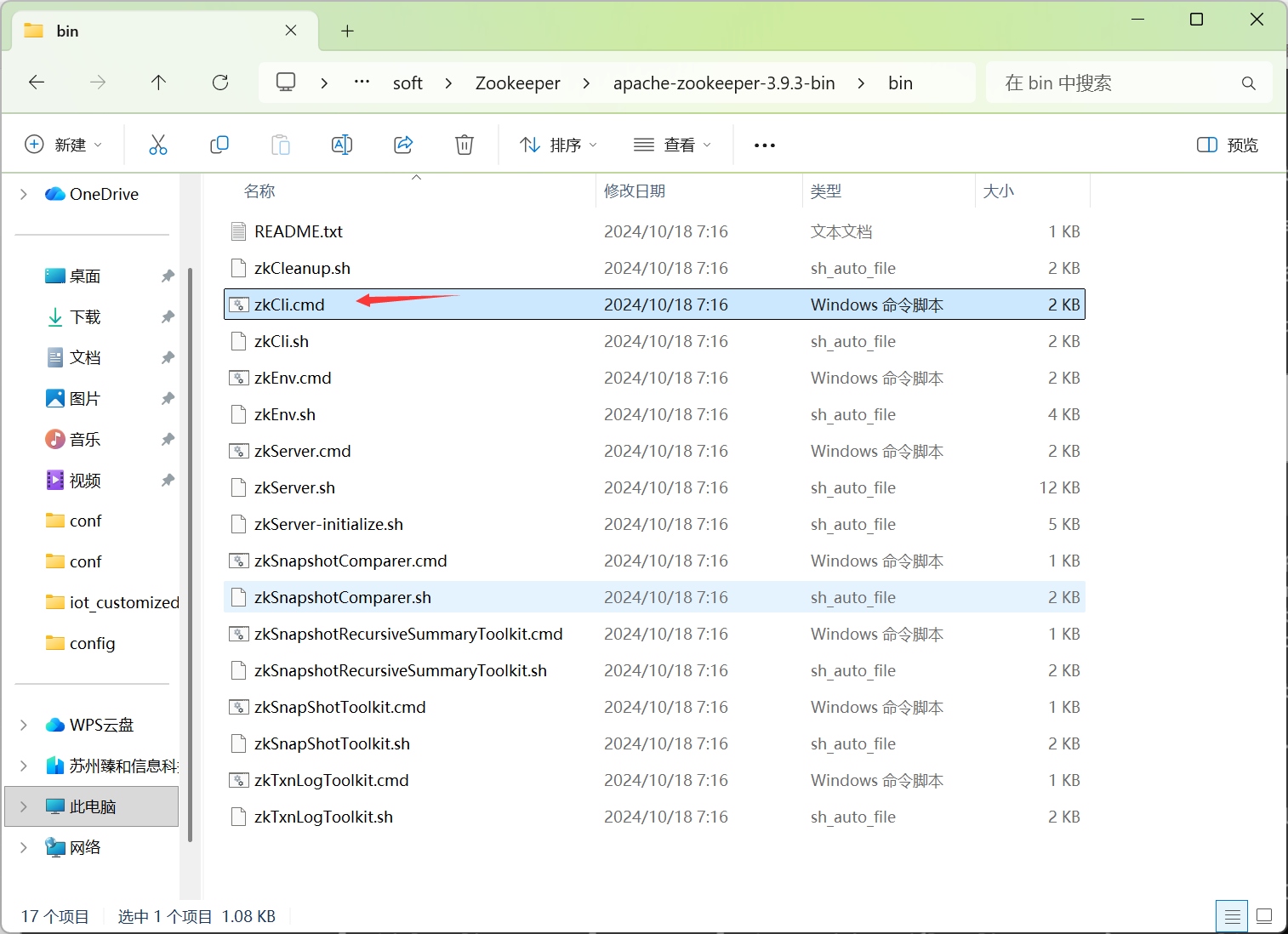Viewport: 1288px width, 934px height.
Task: Go back with the left arrow
Action: (37, 83)
